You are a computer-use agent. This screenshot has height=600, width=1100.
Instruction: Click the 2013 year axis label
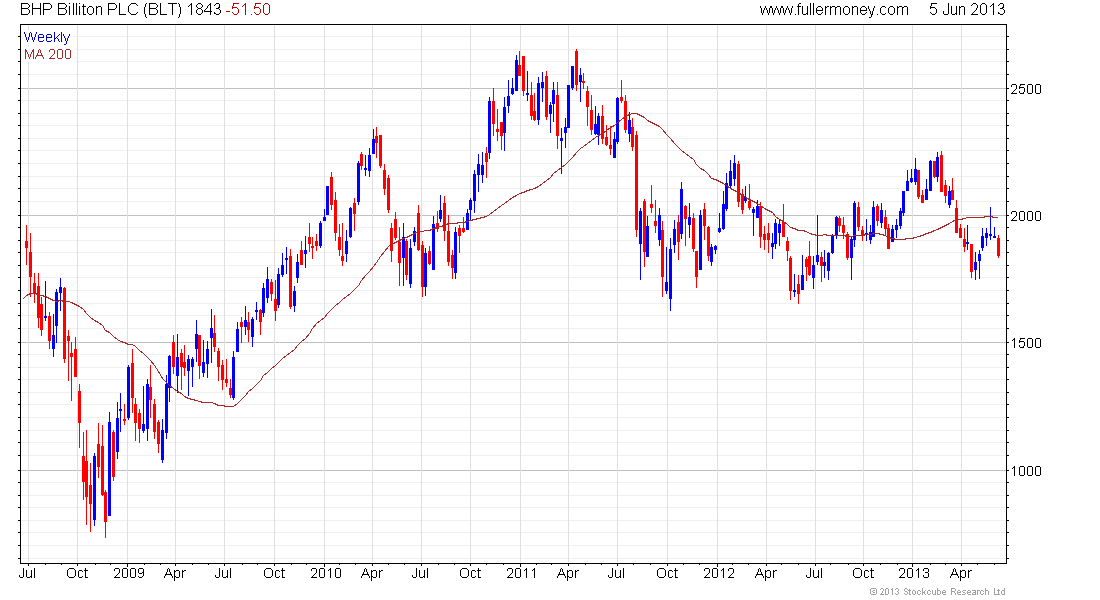pos(914,573)
